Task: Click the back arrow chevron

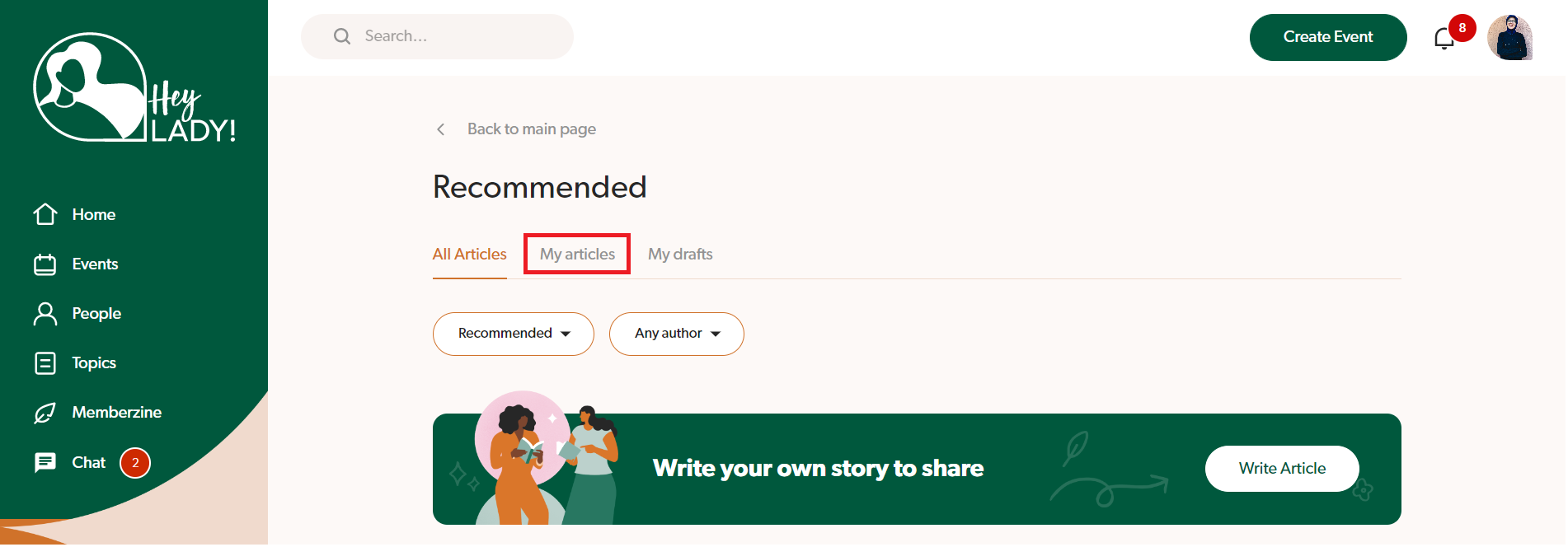Action: (441, 129)
